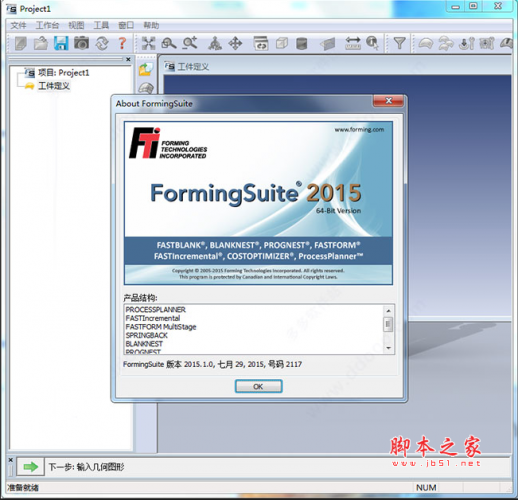Close the next-step bar with its X
The height and width of the screenshot is (500, 518).
(x=10, y=460)
